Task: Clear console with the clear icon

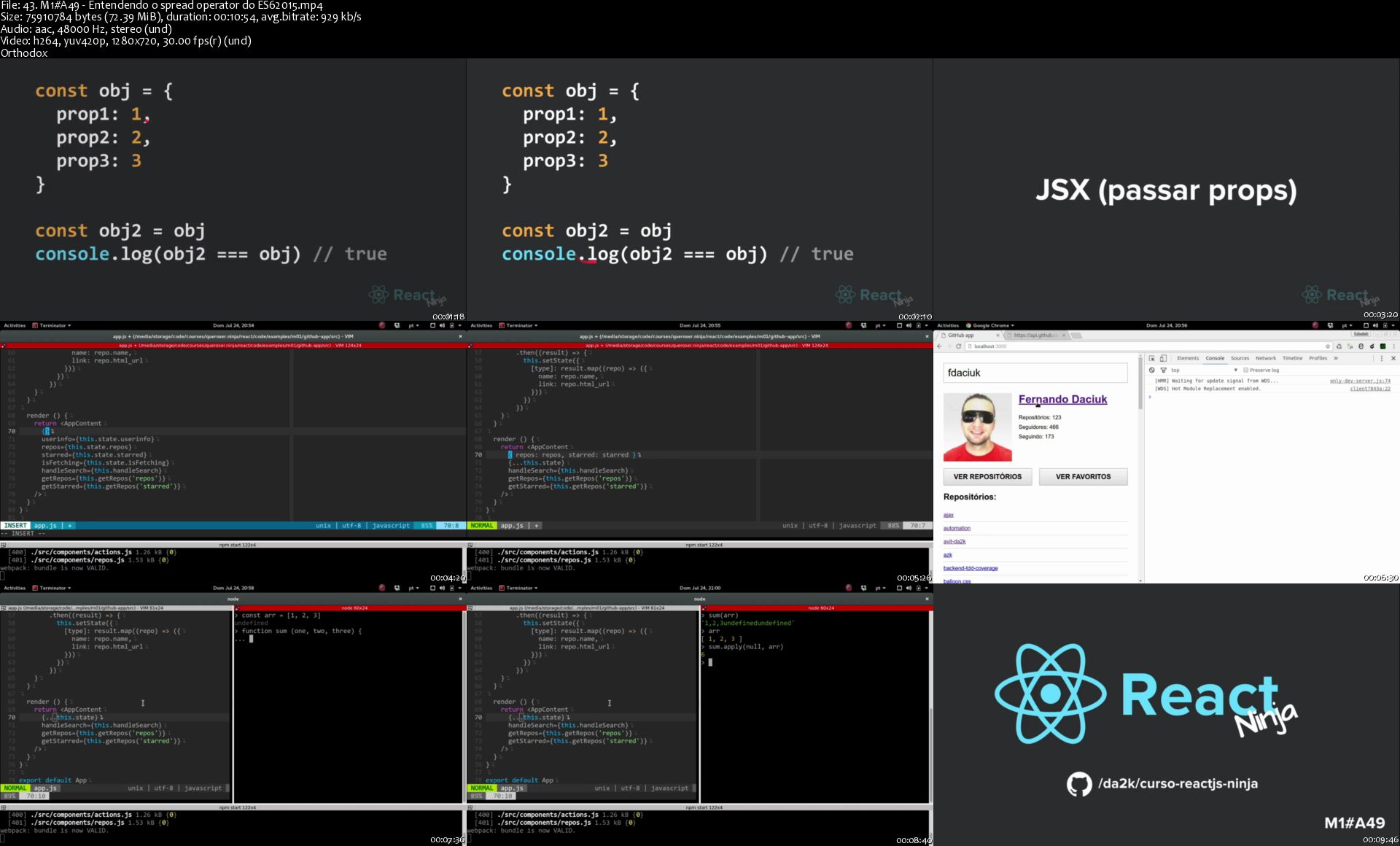Action: pos(1152,370)
